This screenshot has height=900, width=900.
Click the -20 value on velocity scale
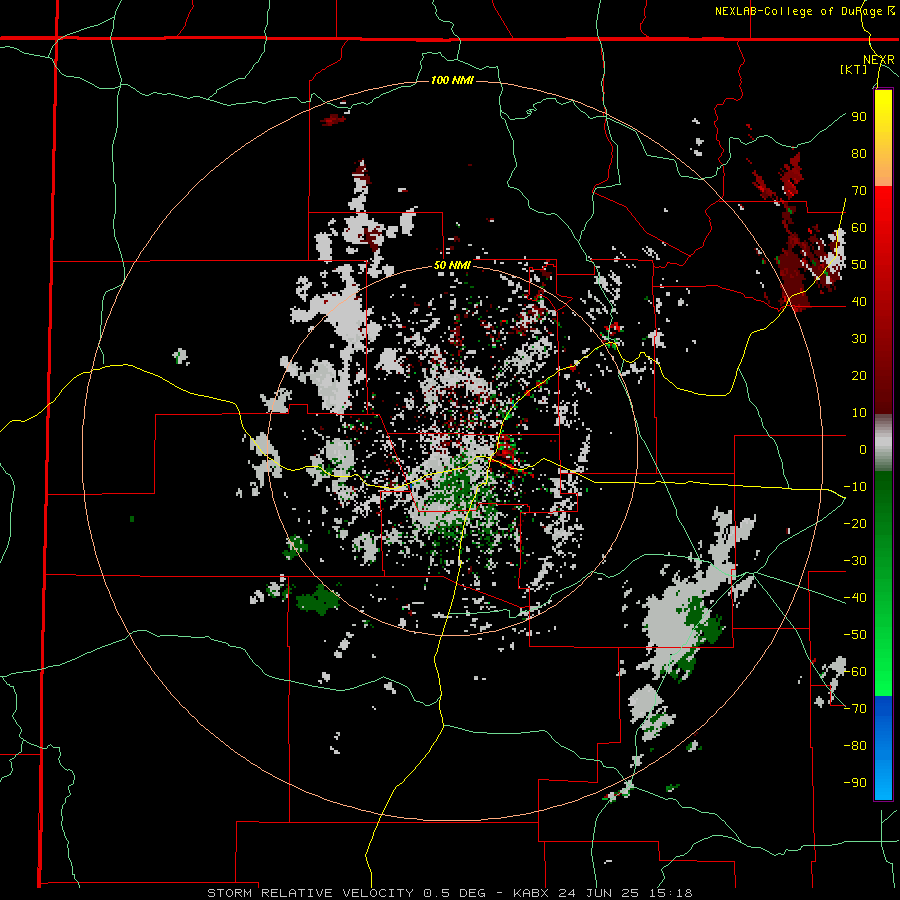pyautogui.click(x=855, y=523)
